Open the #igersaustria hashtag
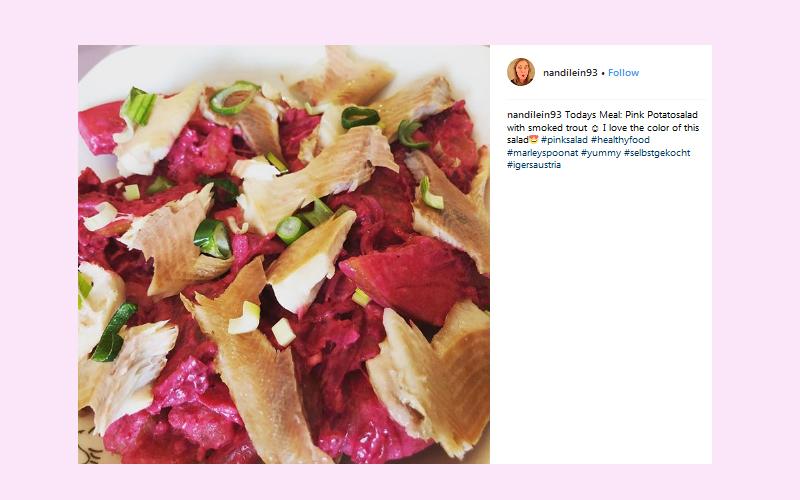Screen dimensions: 800x500 (534, 165)
